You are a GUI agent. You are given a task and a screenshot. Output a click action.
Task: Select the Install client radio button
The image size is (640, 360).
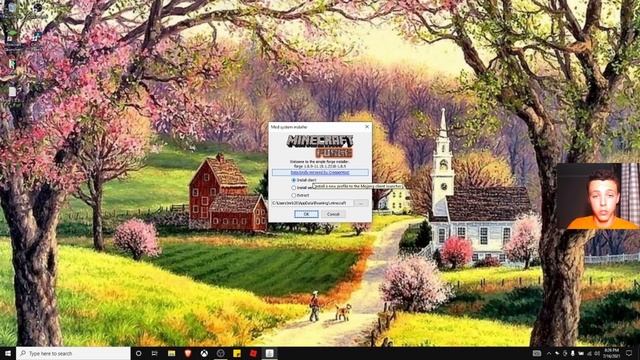(293, 180)
